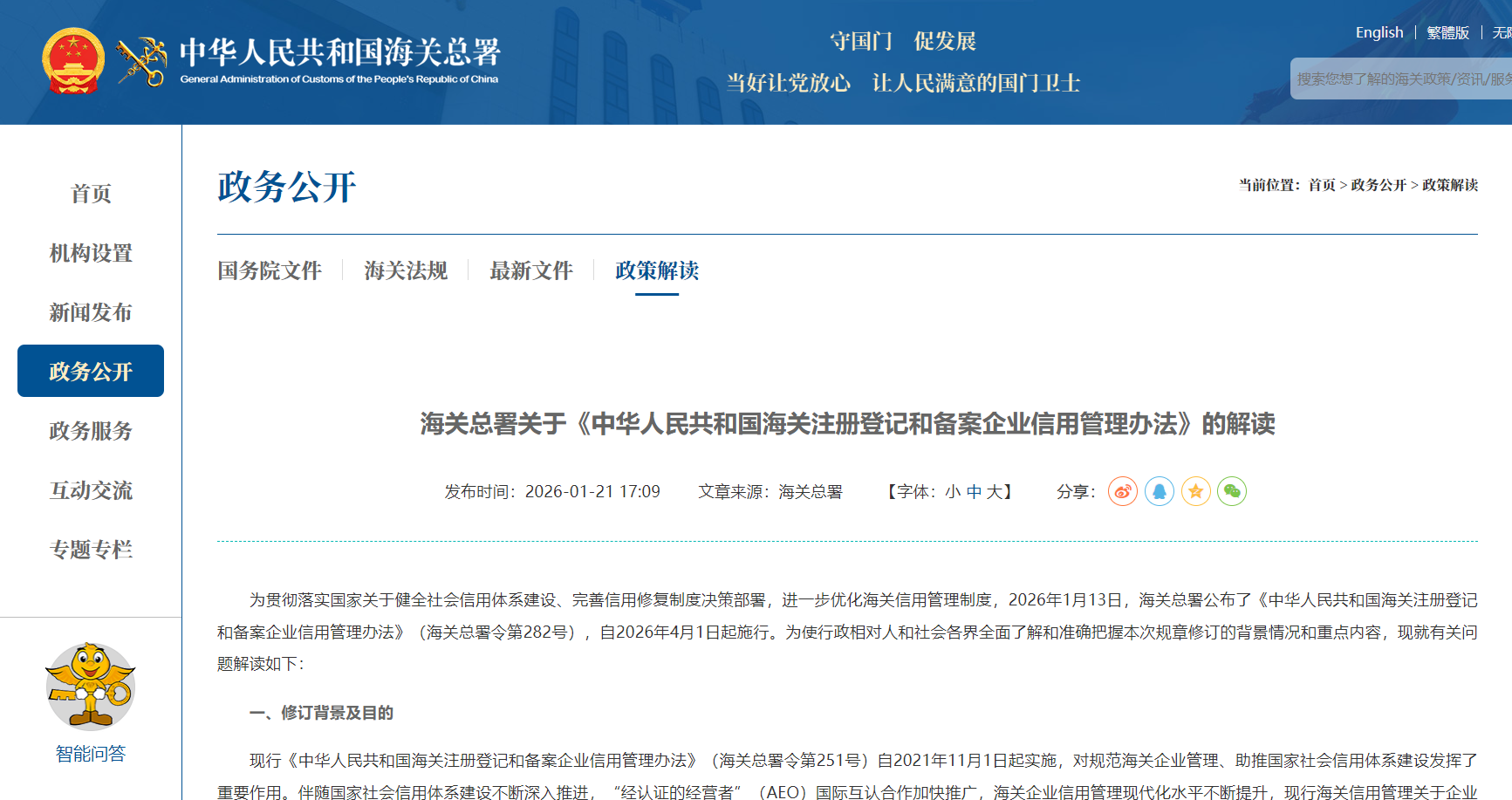Open the 智能问答 mascot assistant
Image resolution: width=1512 pixels, height=800 pixels.
(x=91, y=687)
